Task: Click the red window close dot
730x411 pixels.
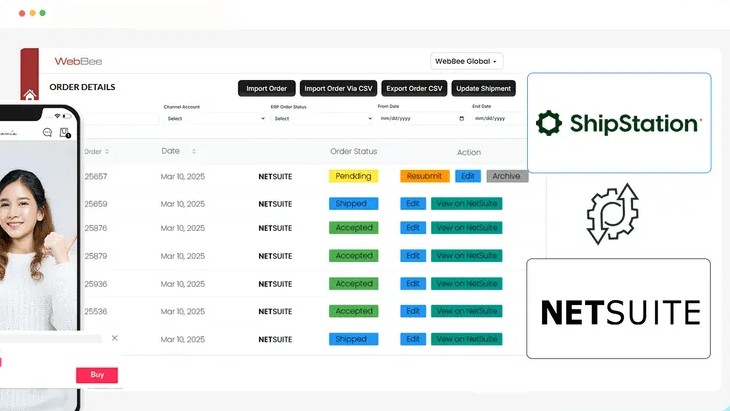Action: (x=22, y=13)
